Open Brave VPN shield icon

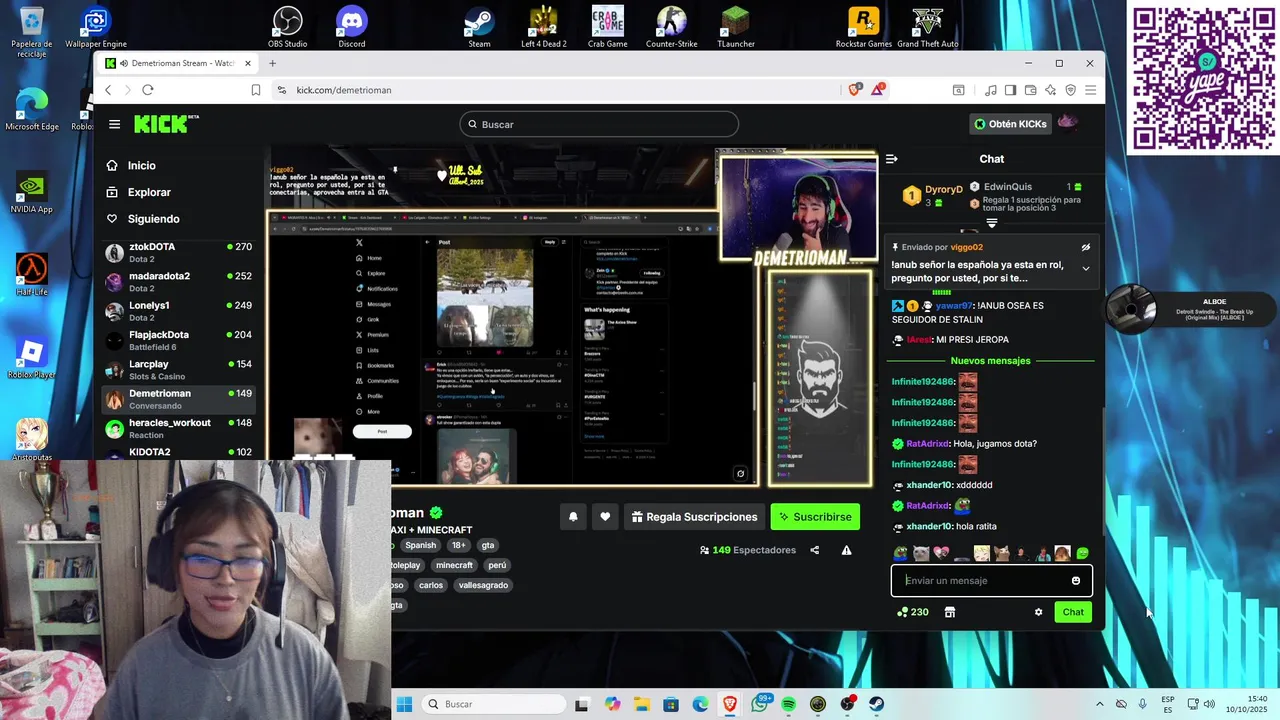(1070, 90)
